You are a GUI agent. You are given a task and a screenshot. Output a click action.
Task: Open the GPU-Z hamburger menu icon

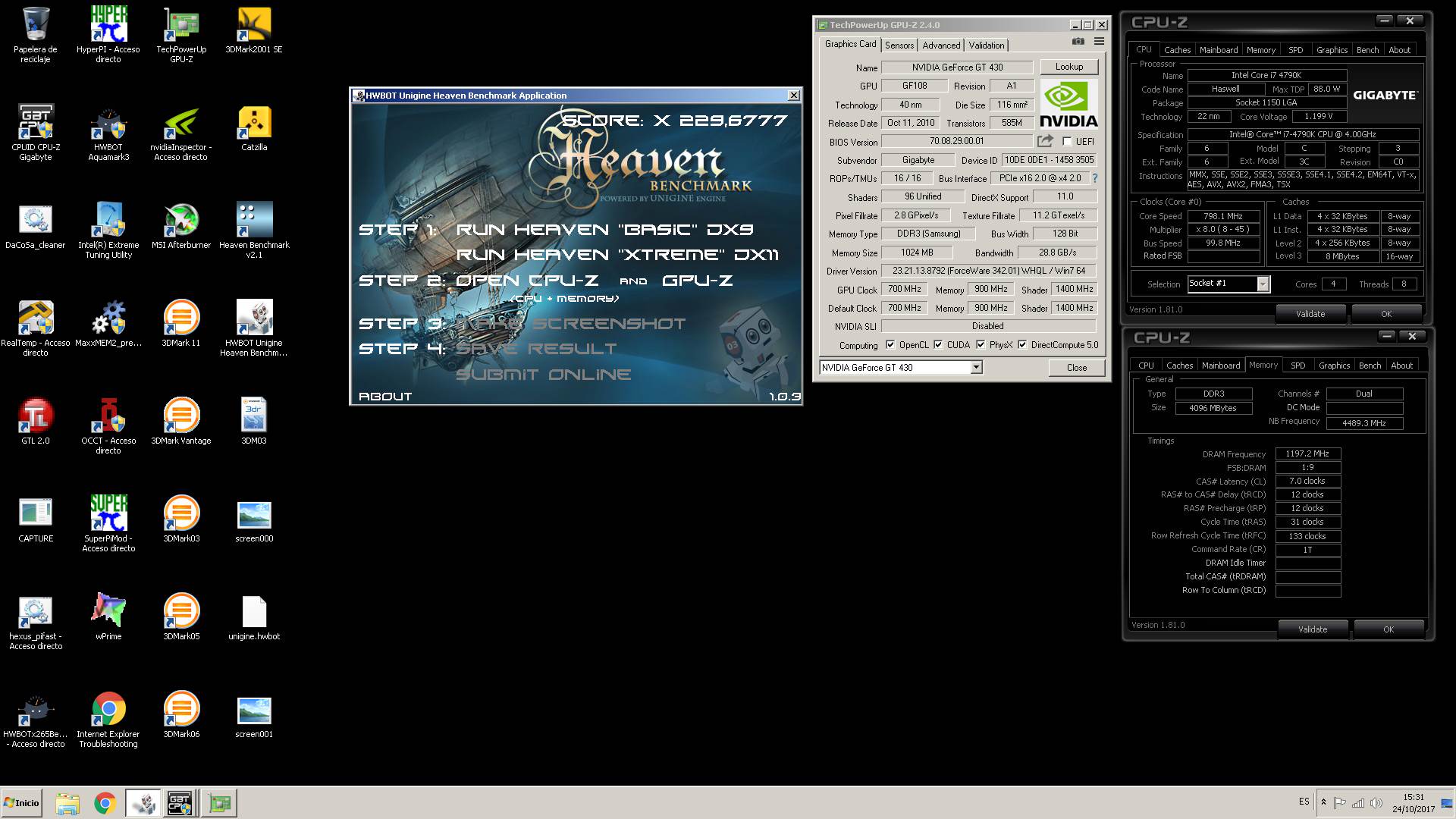point(1099,42)
